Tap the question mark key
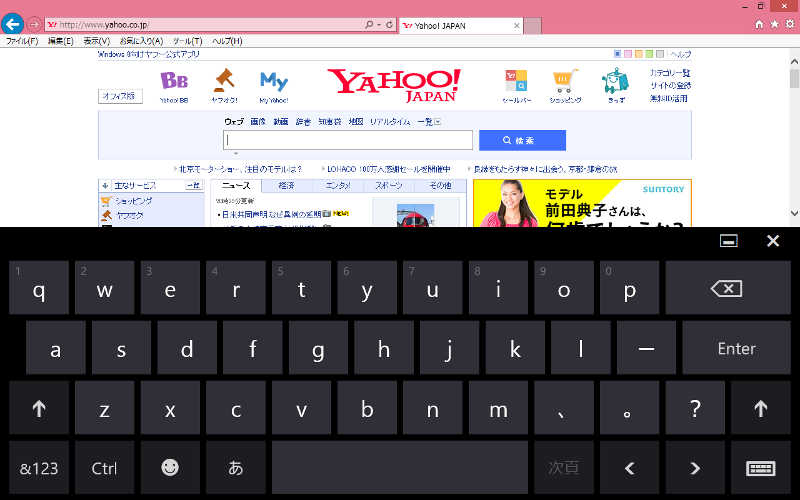This screenshot has height=500, width=800. [695, 408]
